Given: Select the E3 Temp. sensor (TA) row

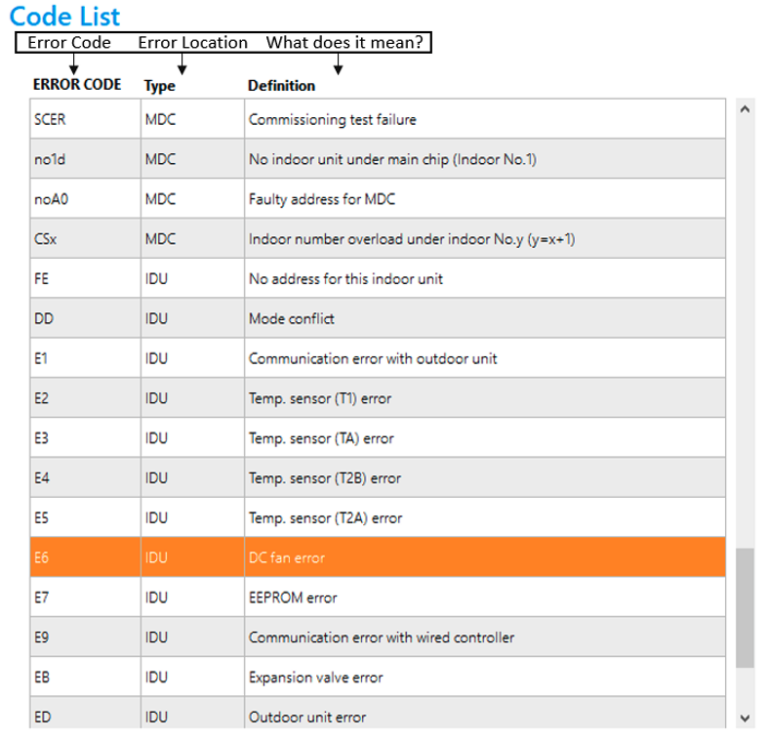Looking at the screenshot, I should [x=378, y=438].
